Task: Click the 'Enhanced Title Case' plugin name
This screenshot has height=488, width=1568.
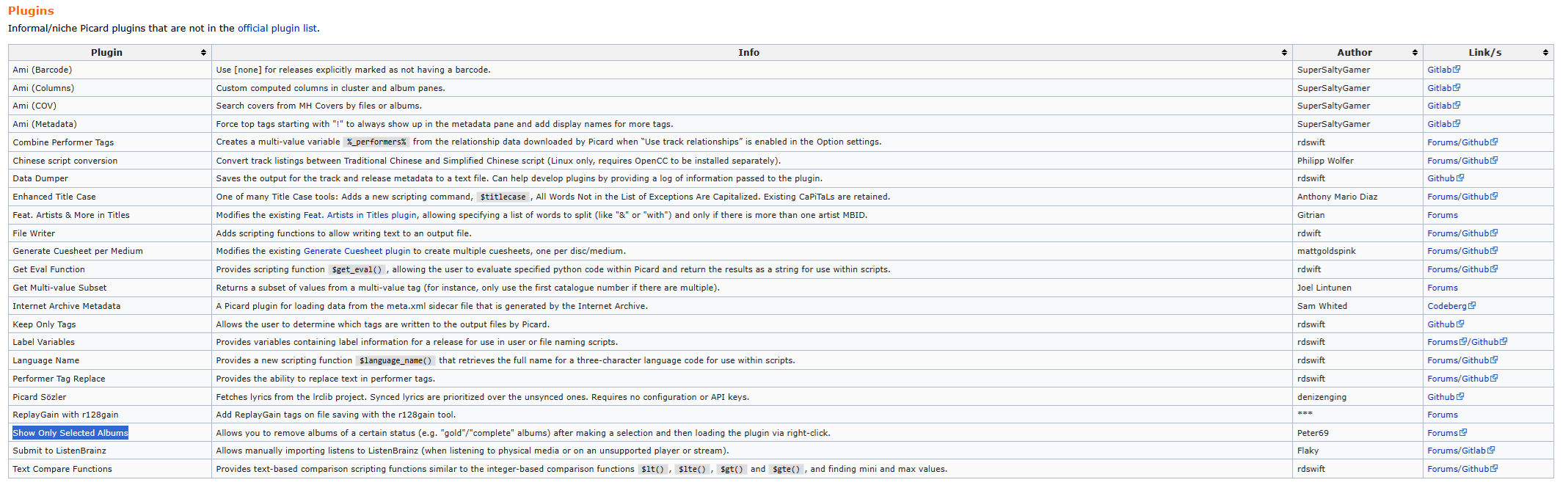Action: pos(54,197)
